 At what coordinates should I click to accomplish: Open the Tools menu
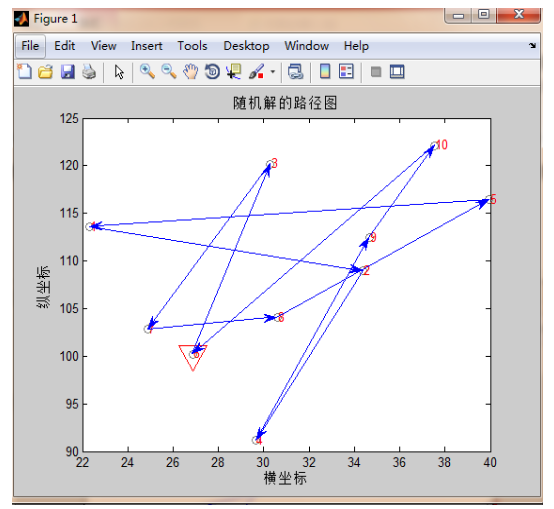192,46
